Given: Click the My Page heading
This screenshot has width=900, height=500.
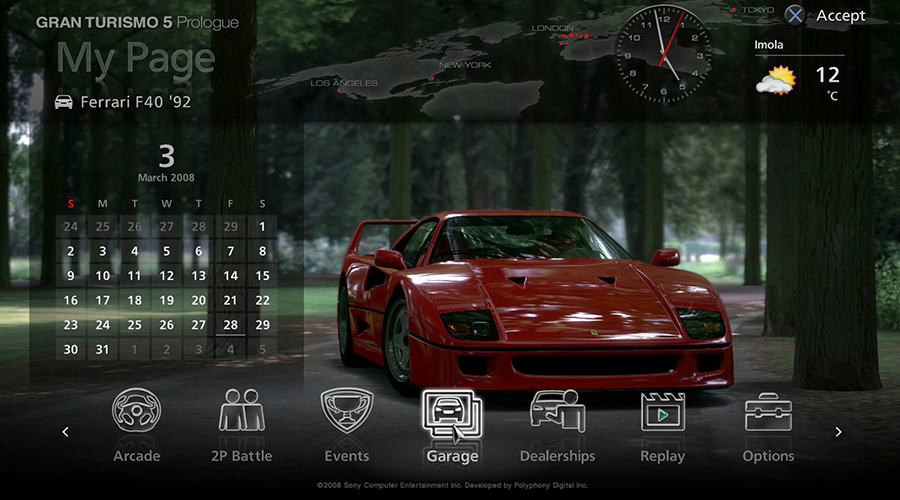Looking at the screenshot, I should point(135,60).
